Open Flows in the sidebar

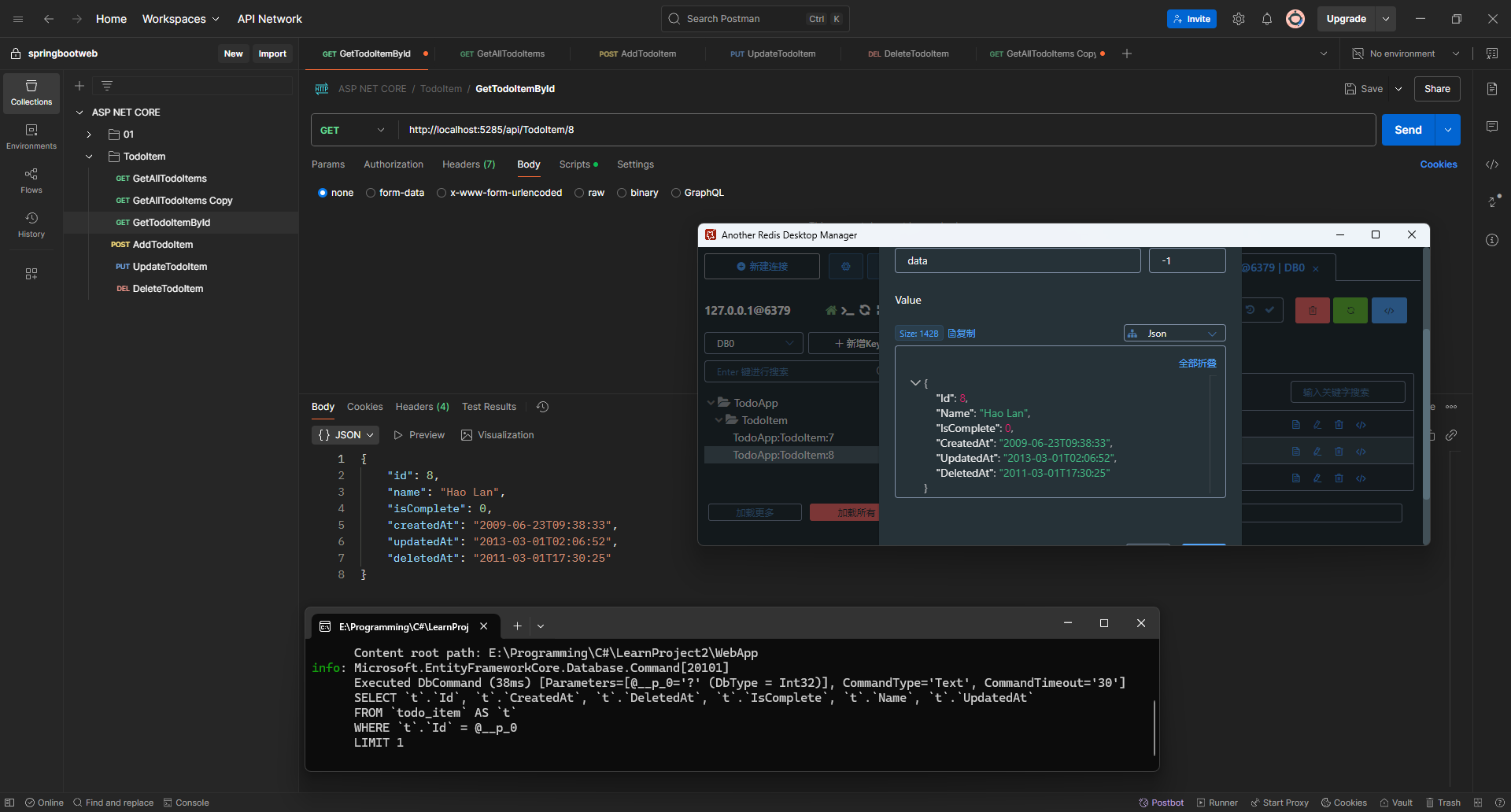pyautogui.click(x=31, y=180)
